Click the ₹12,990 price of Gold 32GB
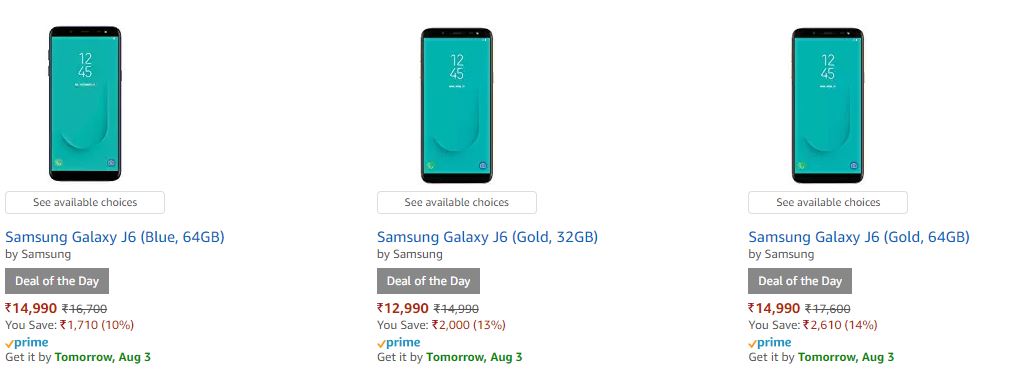 (403, 309)
